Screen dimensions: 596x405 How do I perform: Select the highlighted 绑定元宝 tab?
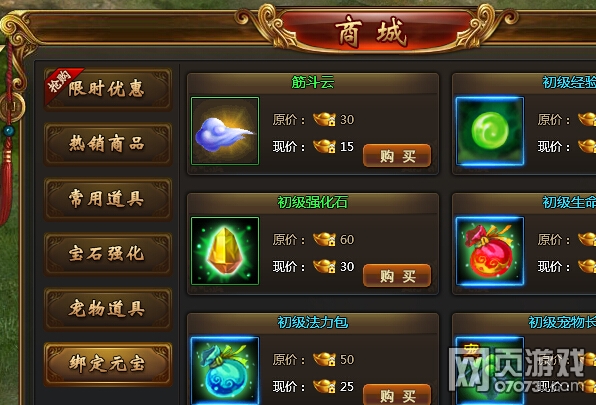point(108,364)
